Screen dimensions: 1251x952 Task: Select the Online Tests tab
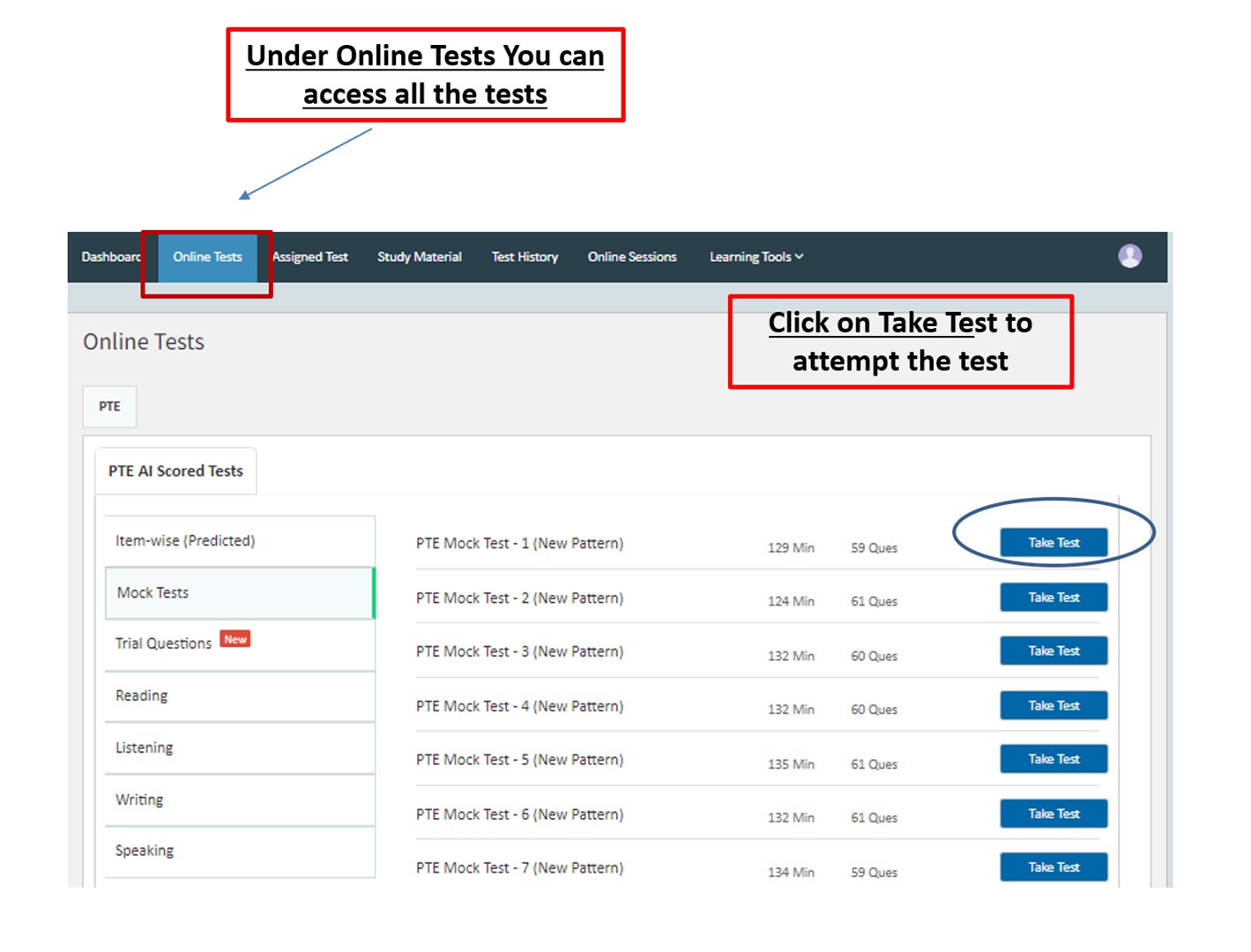click(x=207, y=257)
